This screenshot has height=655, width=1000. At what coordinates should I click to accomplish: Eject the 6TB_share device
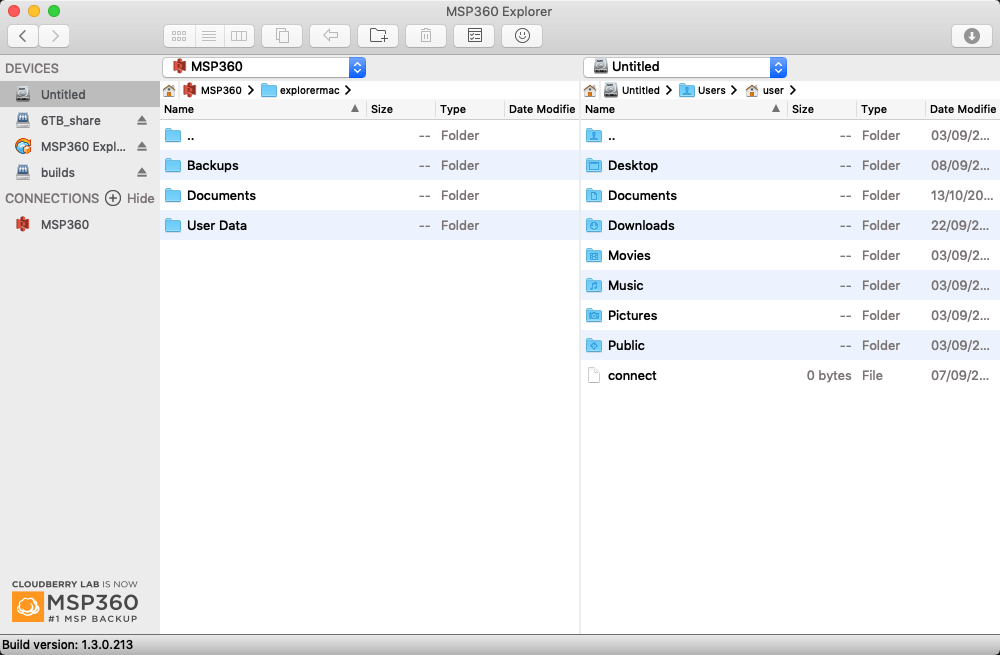coord(142,121)
